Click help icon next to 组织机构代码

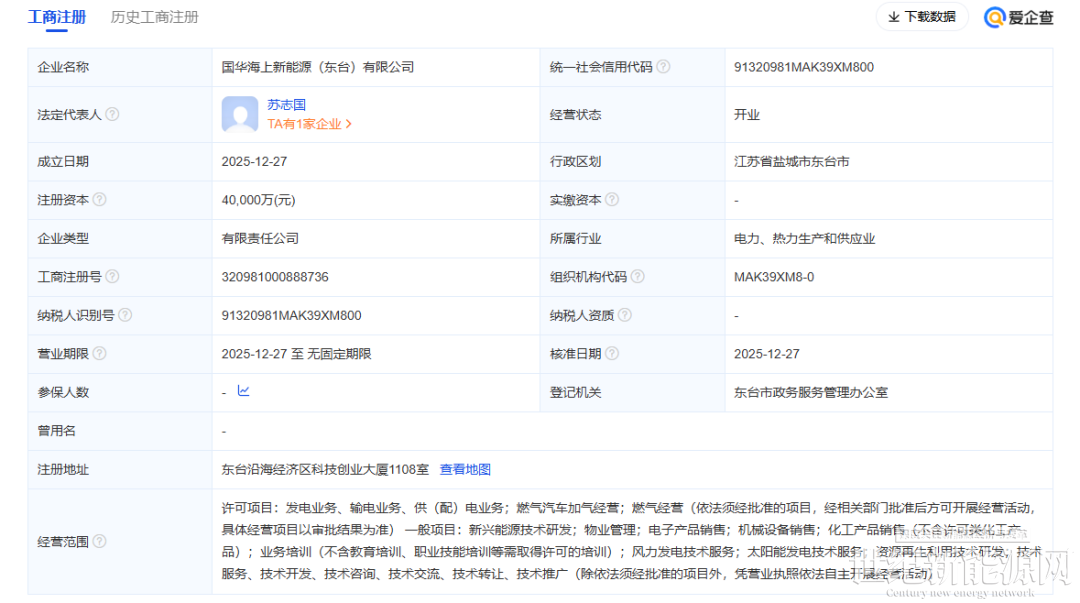(637, 277)
